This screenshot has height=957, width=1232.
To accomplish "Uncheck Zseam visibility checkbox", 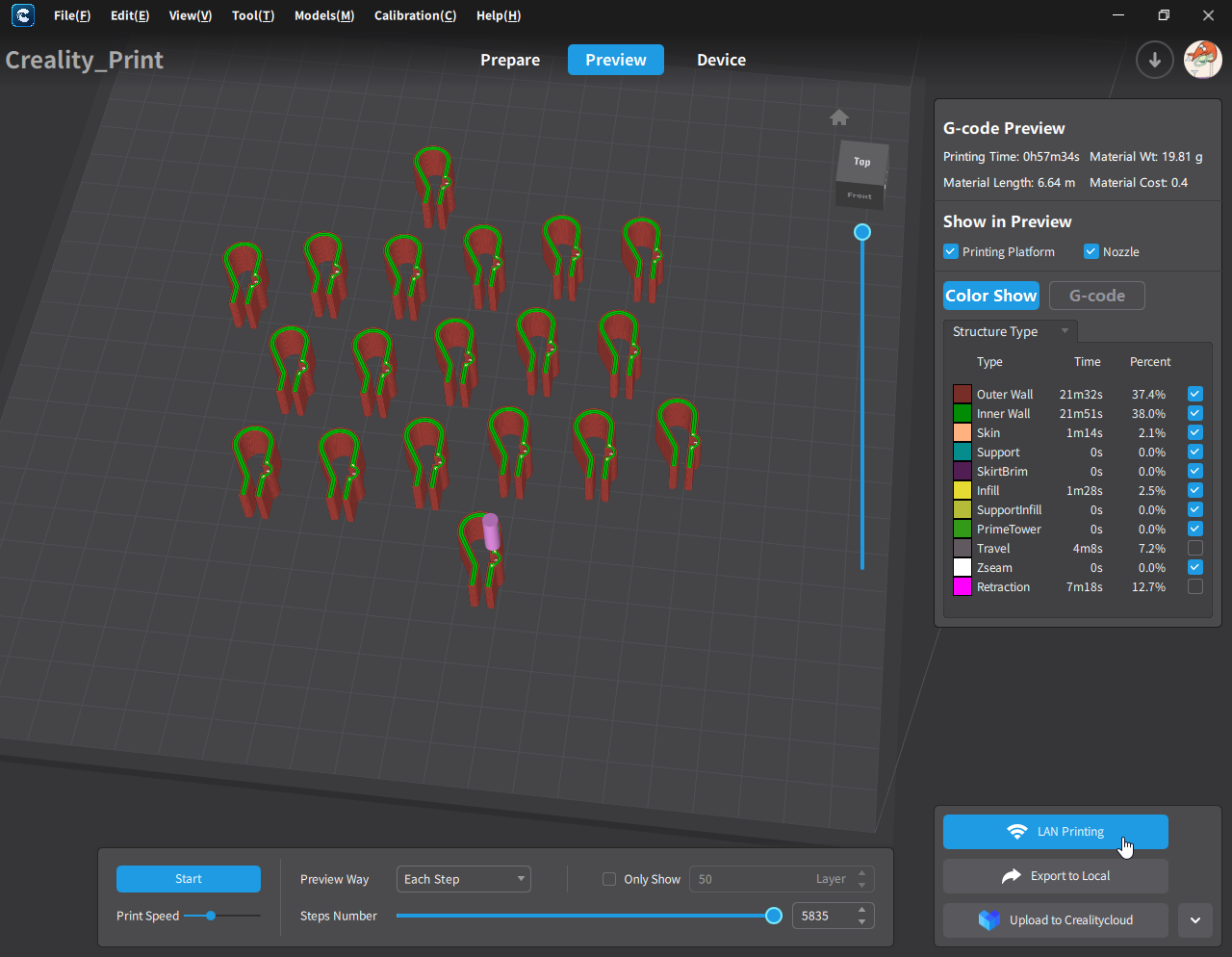I will (x=1195, y=567).
